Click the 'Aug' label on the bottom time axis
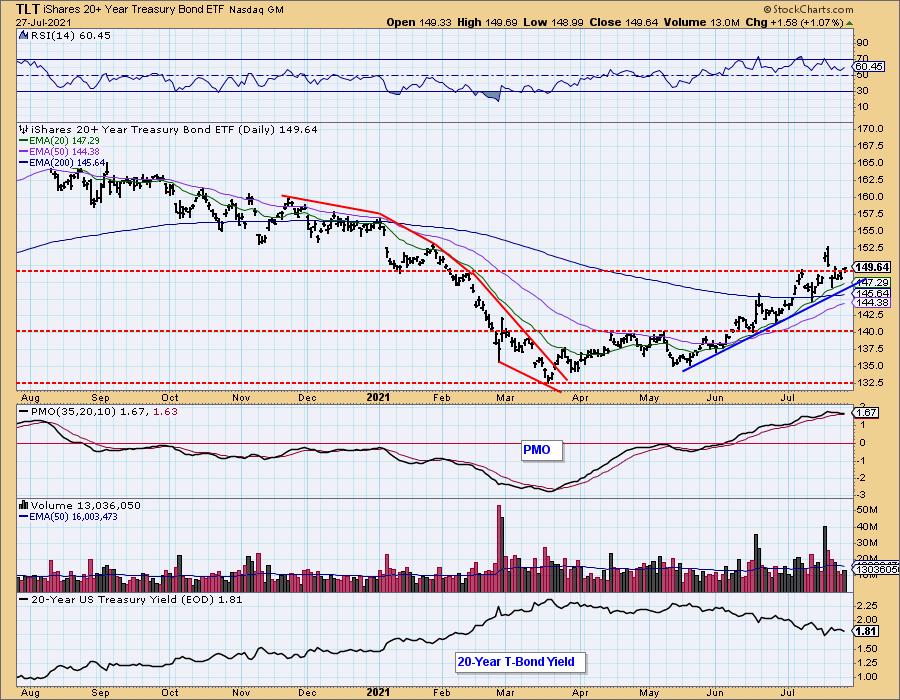Viewport: 900px width, 700px height. [x=30, y=692]
